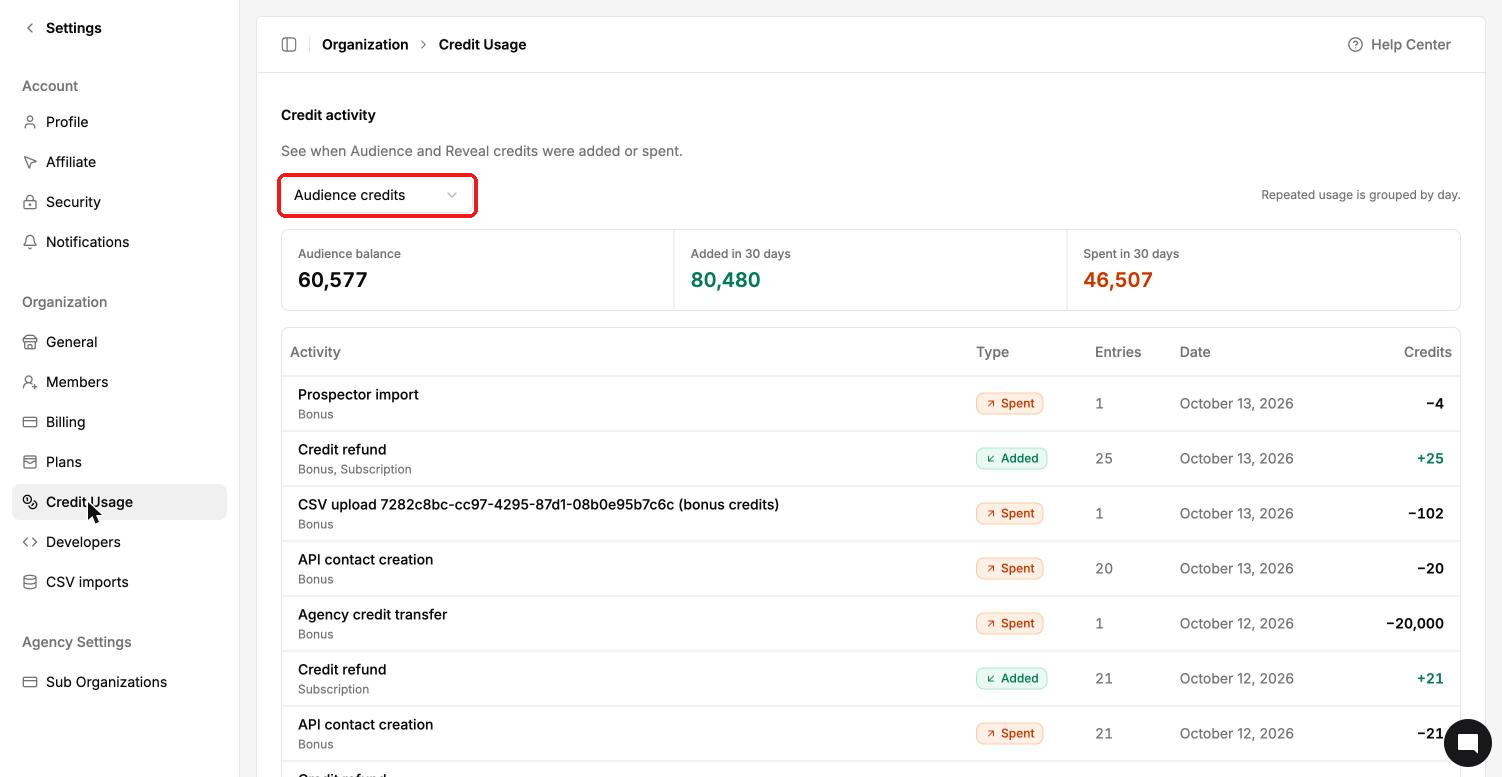Click the Spent in 30 days 46,507

1118,280
